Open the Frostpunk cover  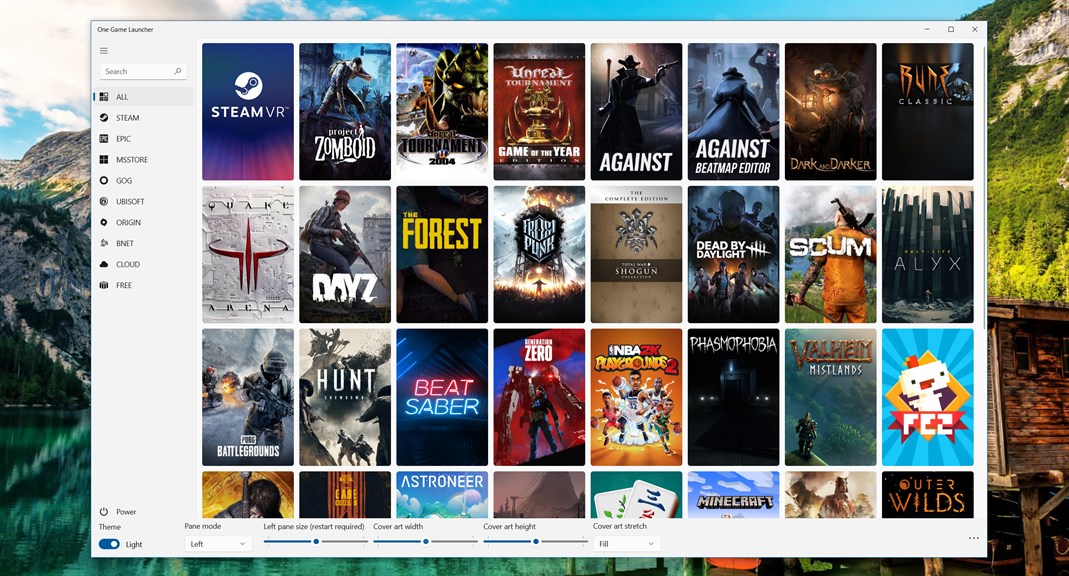[539, 254]
